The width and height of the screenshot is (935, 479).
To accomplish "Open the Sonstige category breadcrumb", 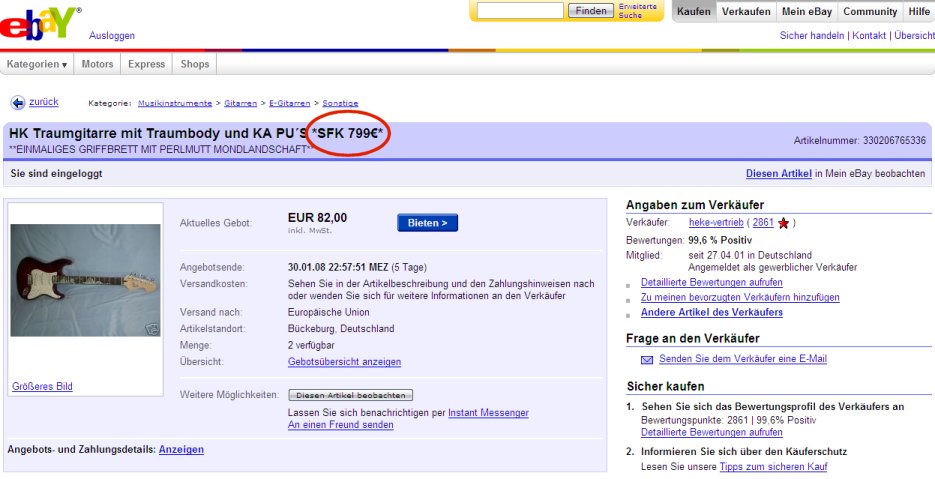I will coord(340,103).
